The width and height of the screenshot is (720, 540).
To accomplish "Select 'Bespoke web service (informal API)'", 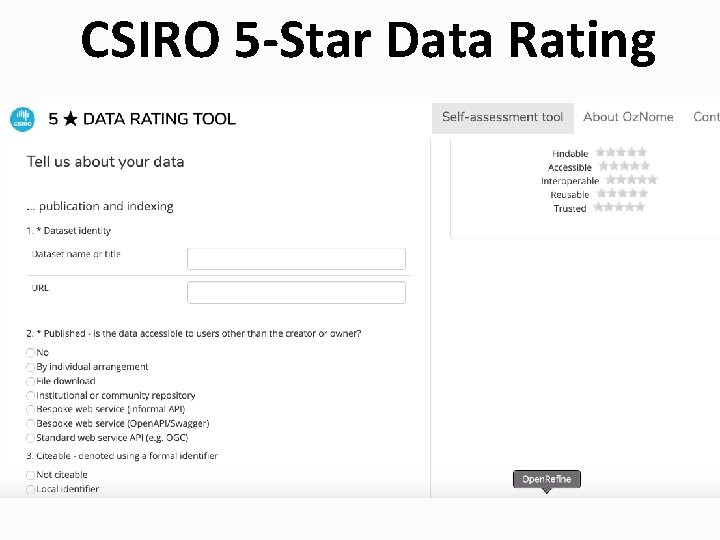I will 31,409.
